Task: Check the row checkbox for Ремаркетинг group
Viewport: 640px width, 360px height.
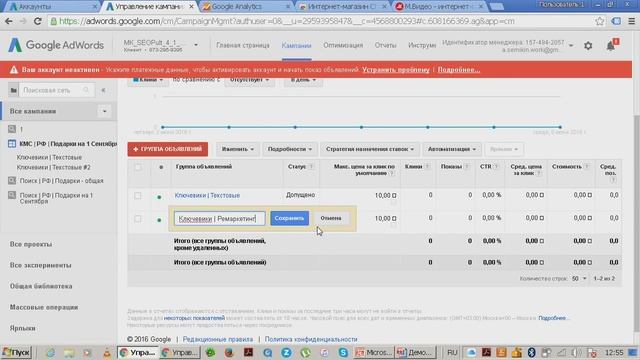Action: (138, 219)
